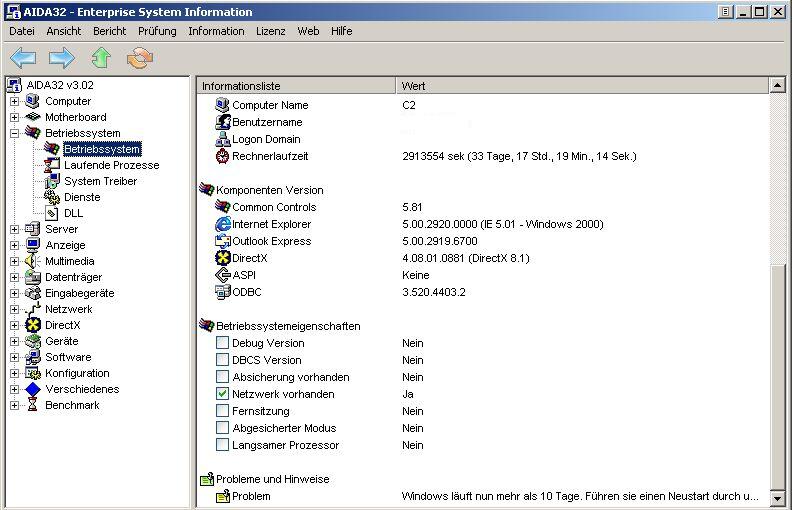Click the blue back arrow toolbar icon
The height and width of the screenshot is (510, 792).
(23, 58)
